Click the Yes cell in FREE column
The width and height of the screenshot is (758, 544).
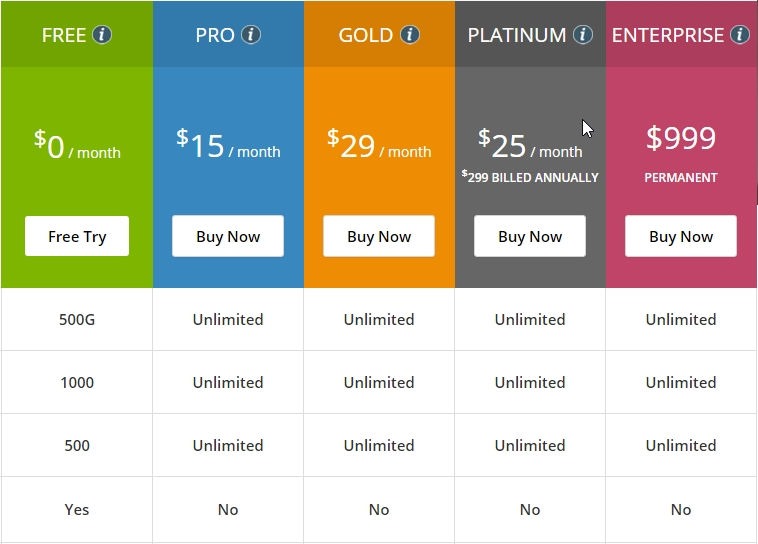pyautogui.click(x=77, y=510)
